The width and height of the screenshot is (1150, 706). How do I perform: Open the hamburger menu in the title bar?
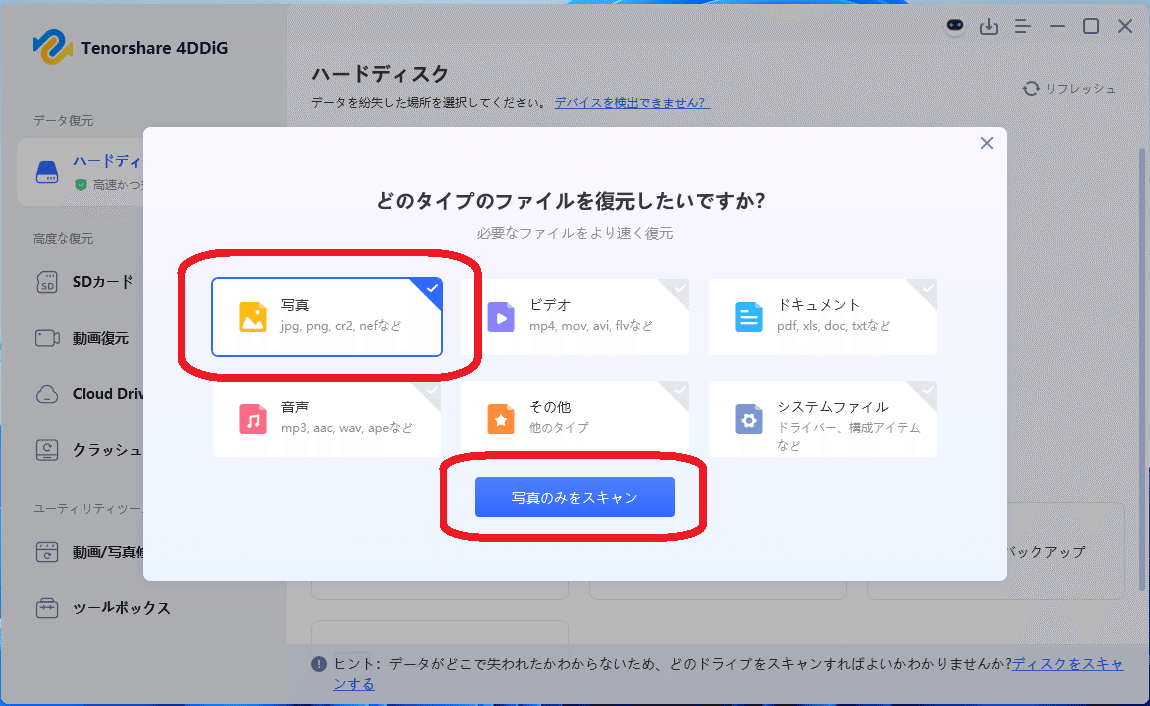tap(1023, 27)
